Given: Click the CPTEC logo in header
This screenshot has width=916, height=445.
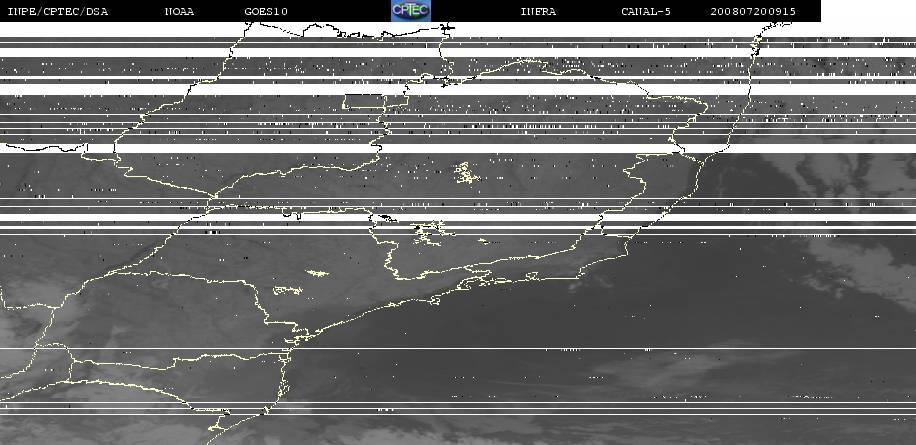Looking at the screenshot, I should (x=411, y=11).
